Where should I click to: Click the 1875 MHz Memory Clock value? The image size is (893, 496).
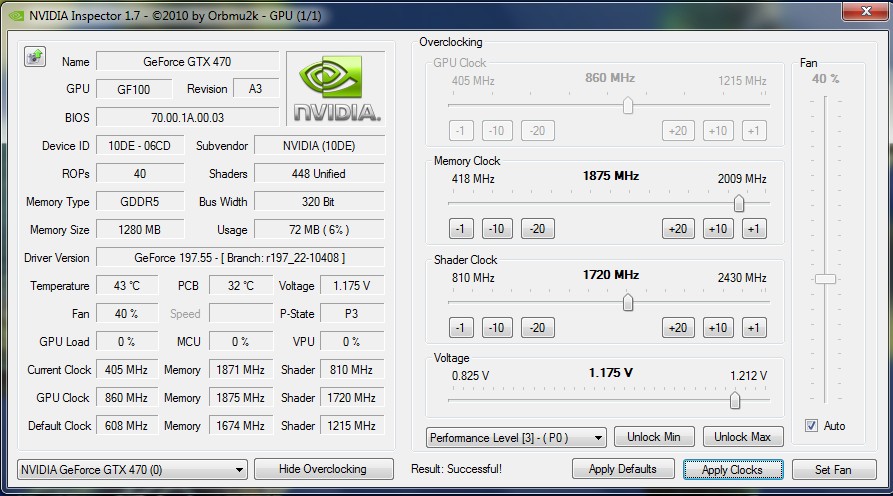611,176
